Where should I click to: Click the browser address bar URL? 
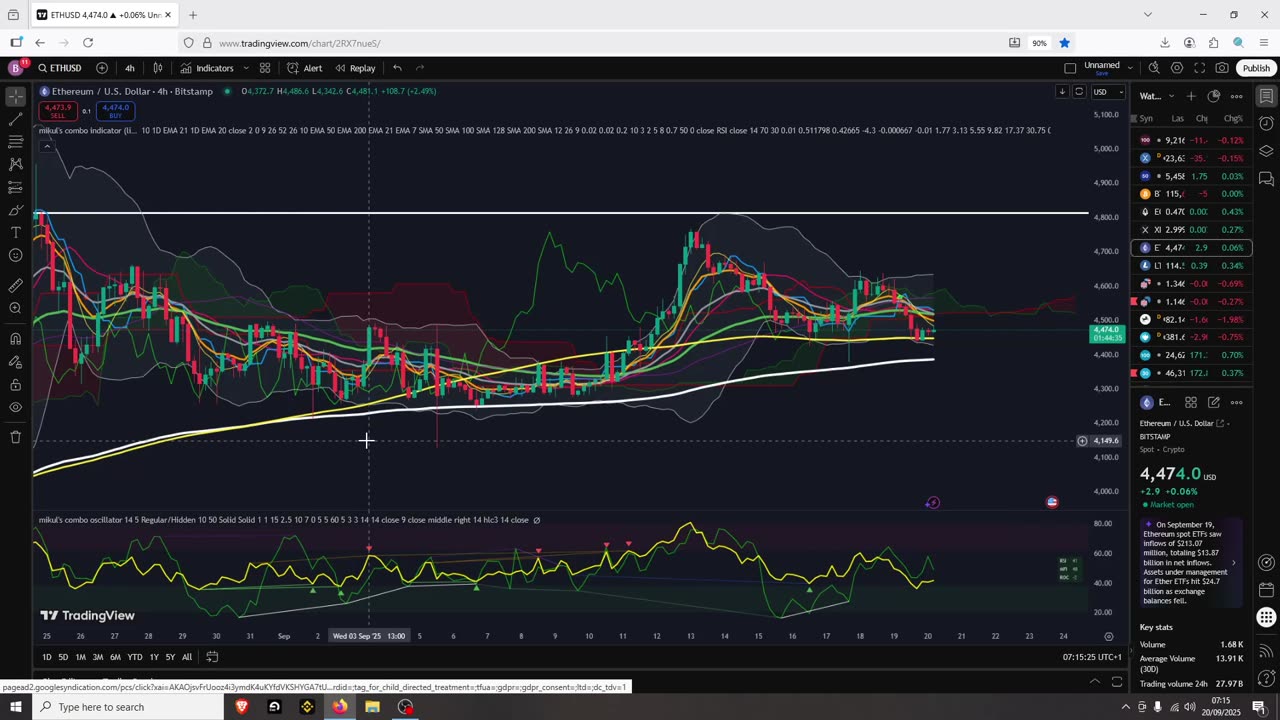tap(300, 43)
